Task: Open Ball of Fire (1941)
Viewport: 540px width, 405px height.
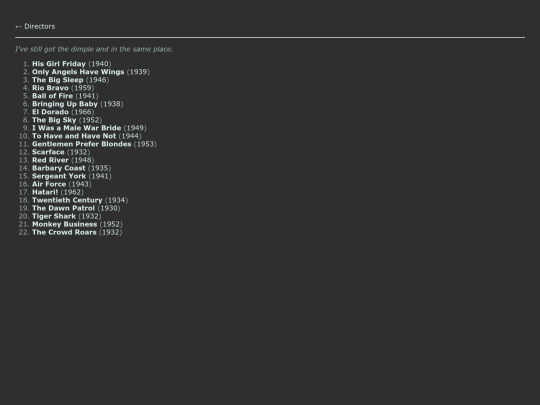Action: tap(52, 96)
